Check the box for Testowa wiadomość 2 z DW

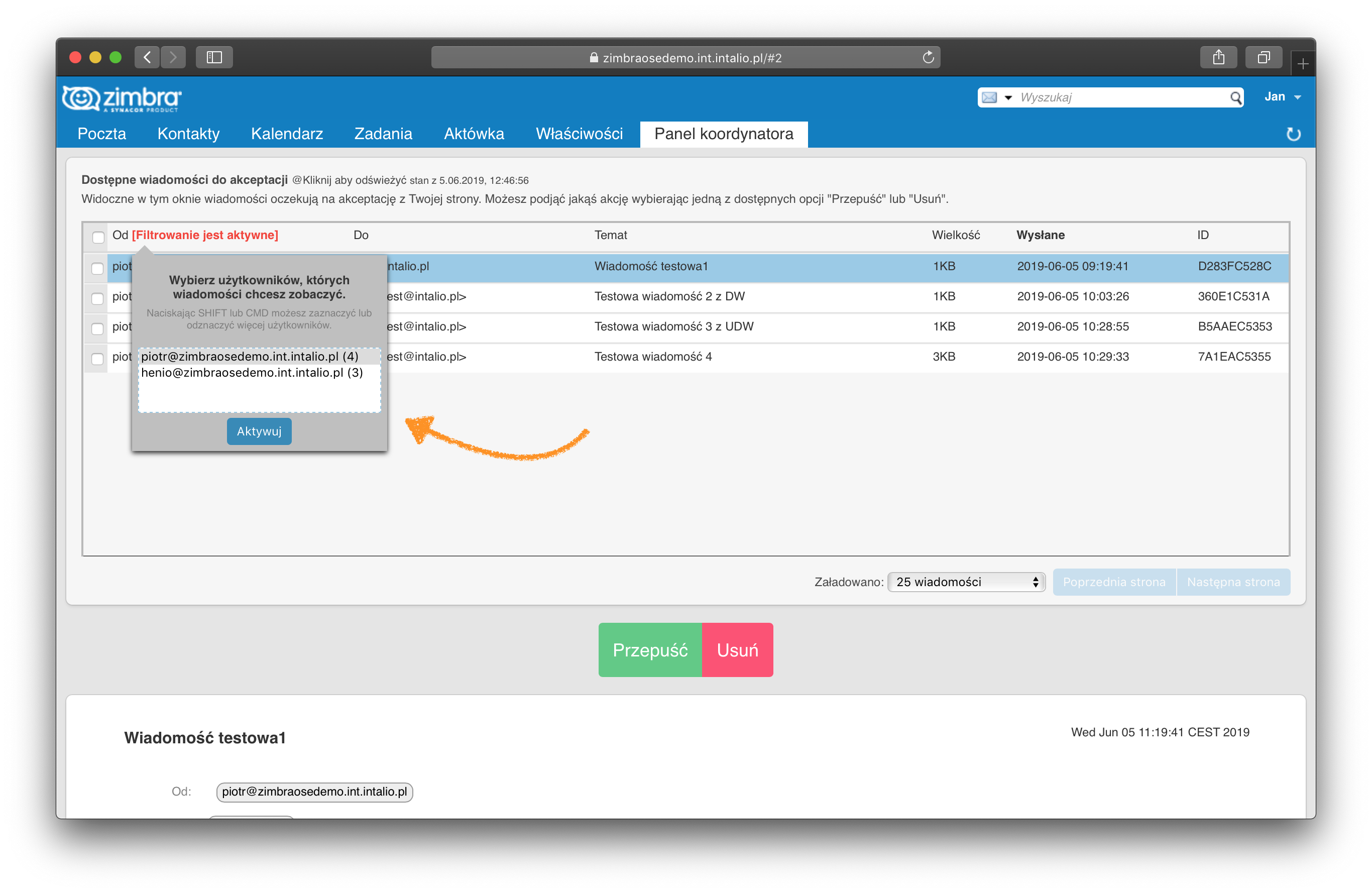click(x=97, y=298)
